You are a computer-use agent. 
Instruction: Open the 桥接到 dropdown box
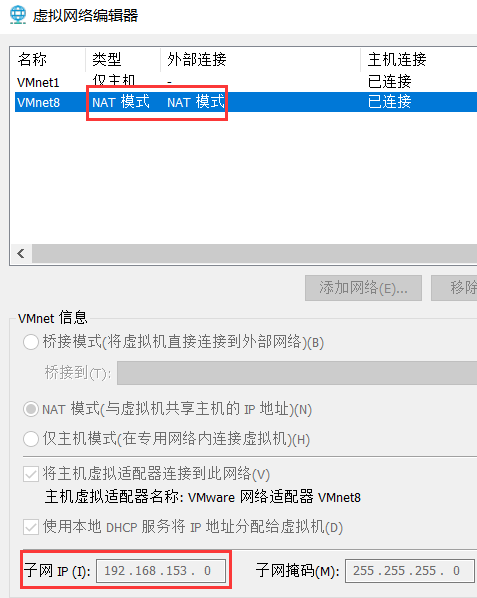coord(297,373)
